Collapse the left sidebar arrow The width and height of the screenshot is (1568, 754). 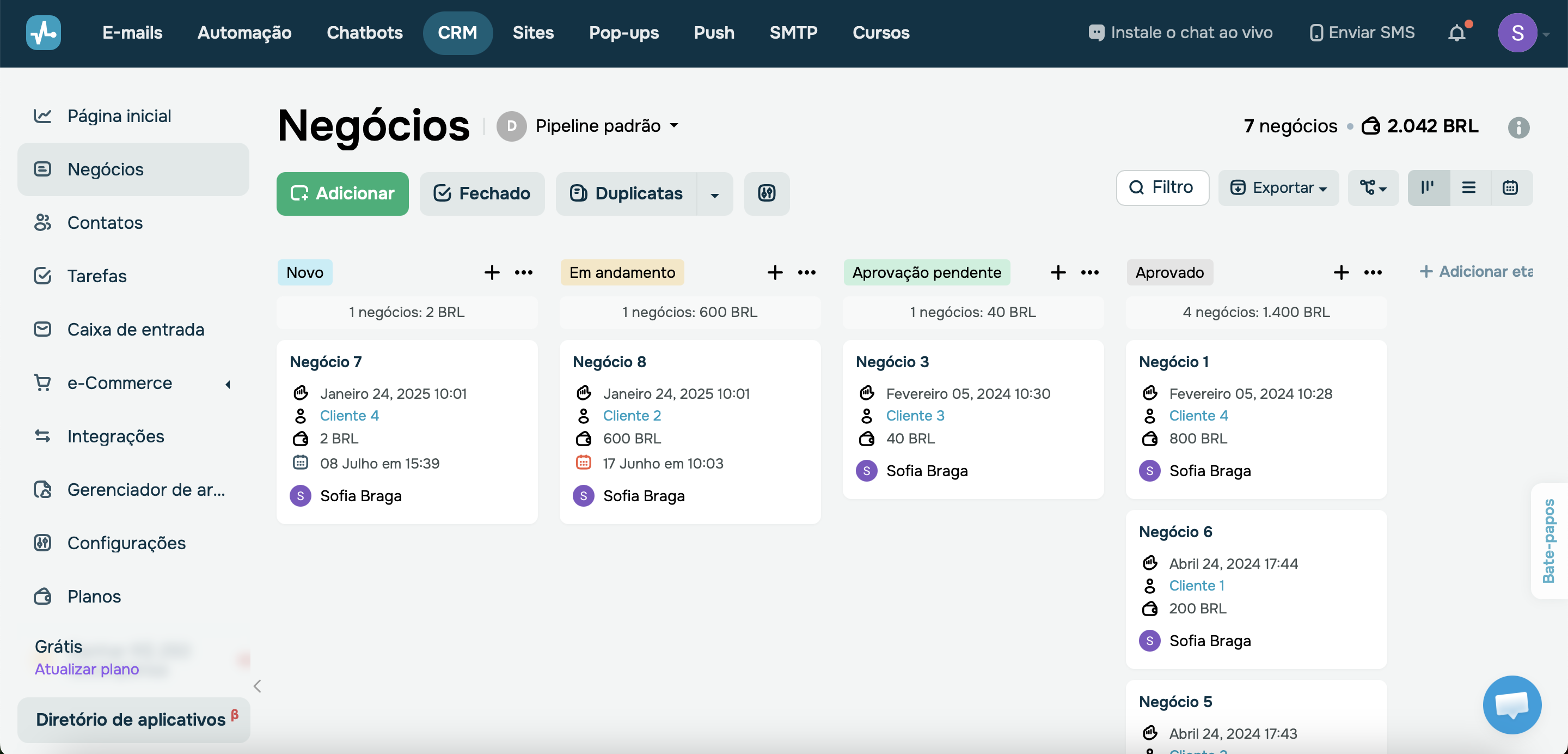tap(258, 686)
